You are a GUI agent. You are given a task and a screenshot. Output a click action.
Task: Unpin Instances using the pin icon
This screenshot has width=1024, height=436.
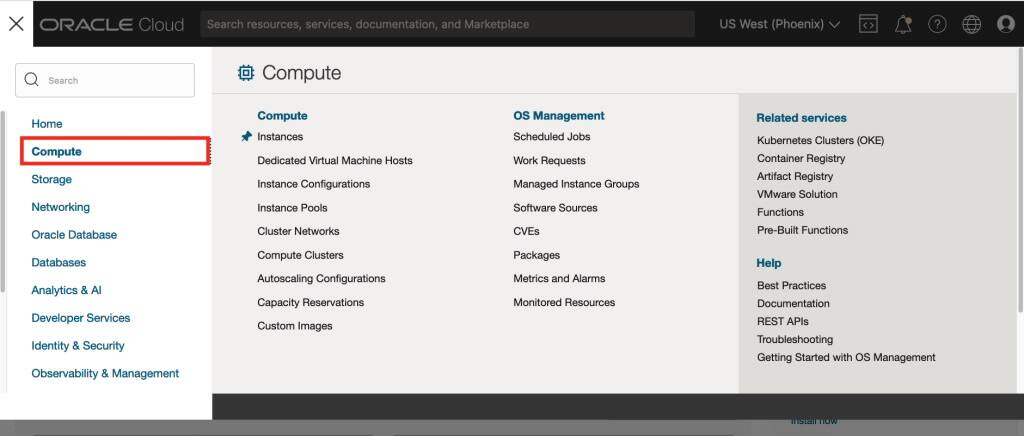pos(246,137)
